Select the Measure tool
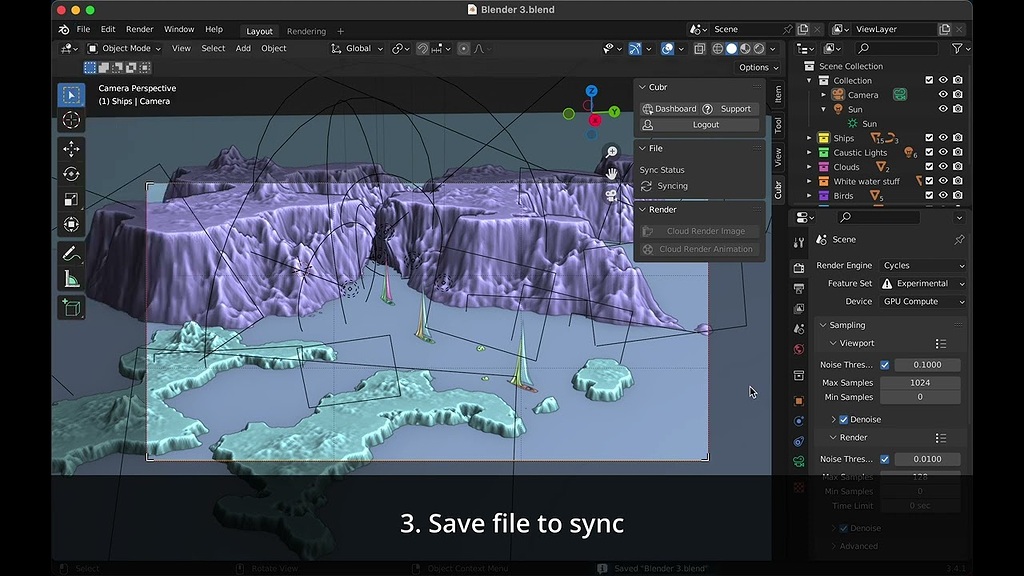1024x576 pixels. (71, 279)
